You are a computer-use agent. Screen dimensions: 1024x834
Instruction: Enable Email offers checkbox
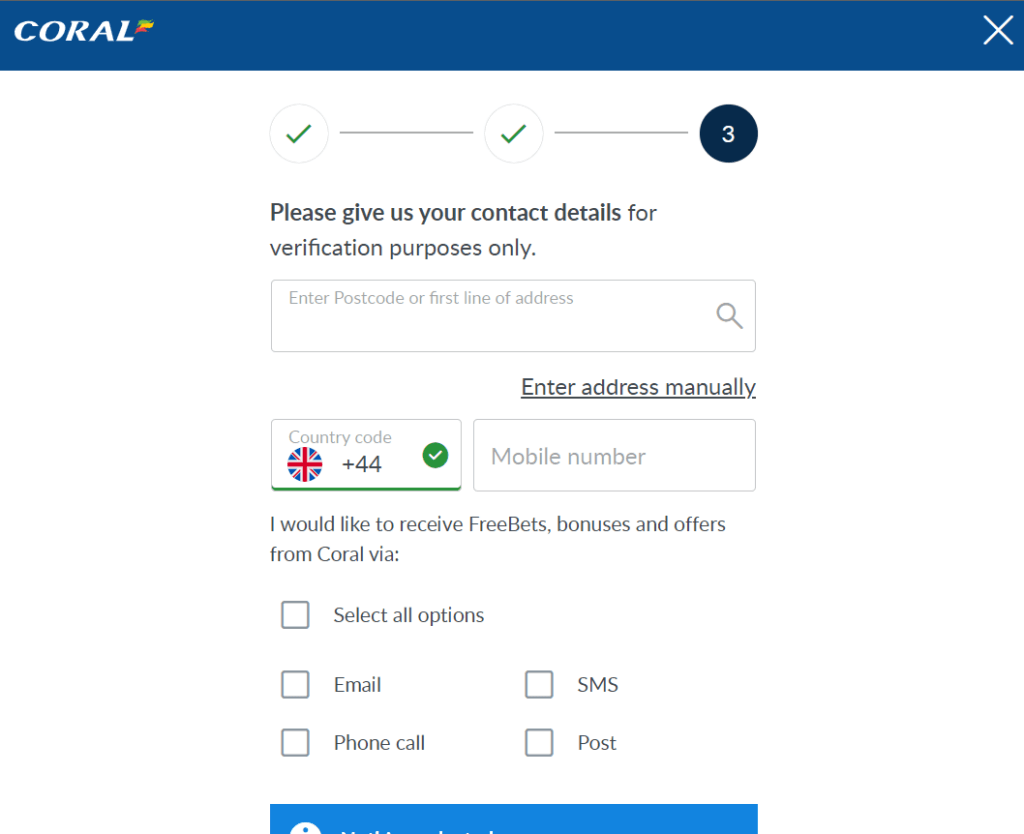(295, 685)
